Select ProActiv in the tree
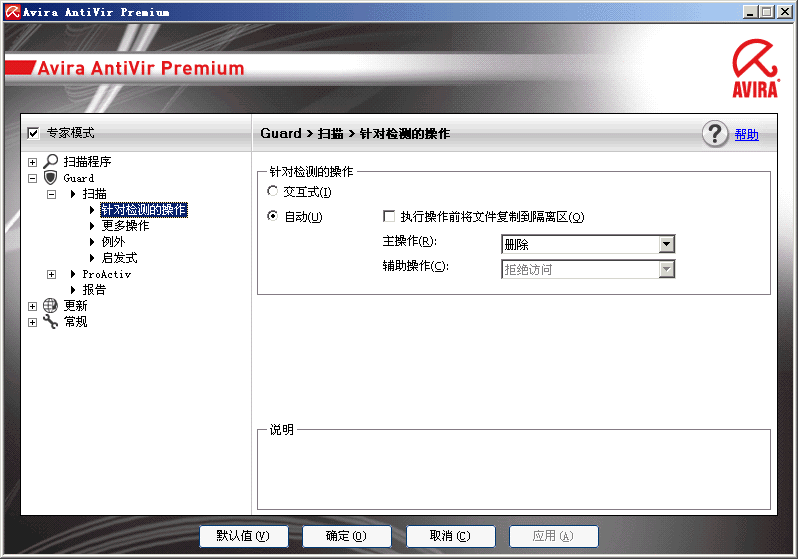 [x=107, y=274]
